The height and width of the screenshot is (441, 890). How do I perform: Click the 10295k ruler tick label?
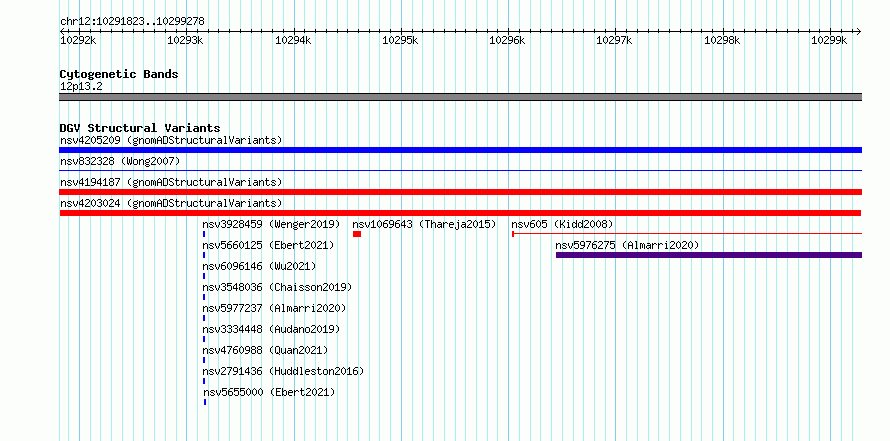(400, 40)
